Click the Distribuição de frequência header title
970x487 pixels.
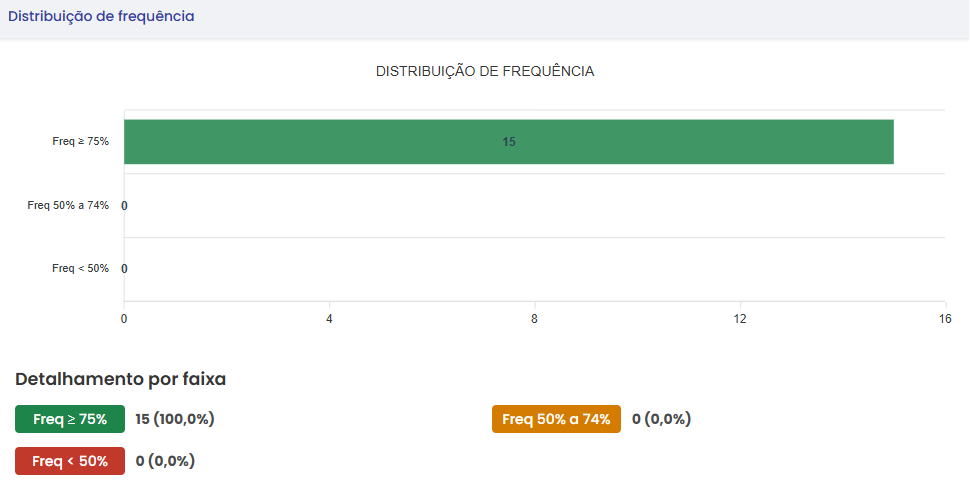click(101, 16)
